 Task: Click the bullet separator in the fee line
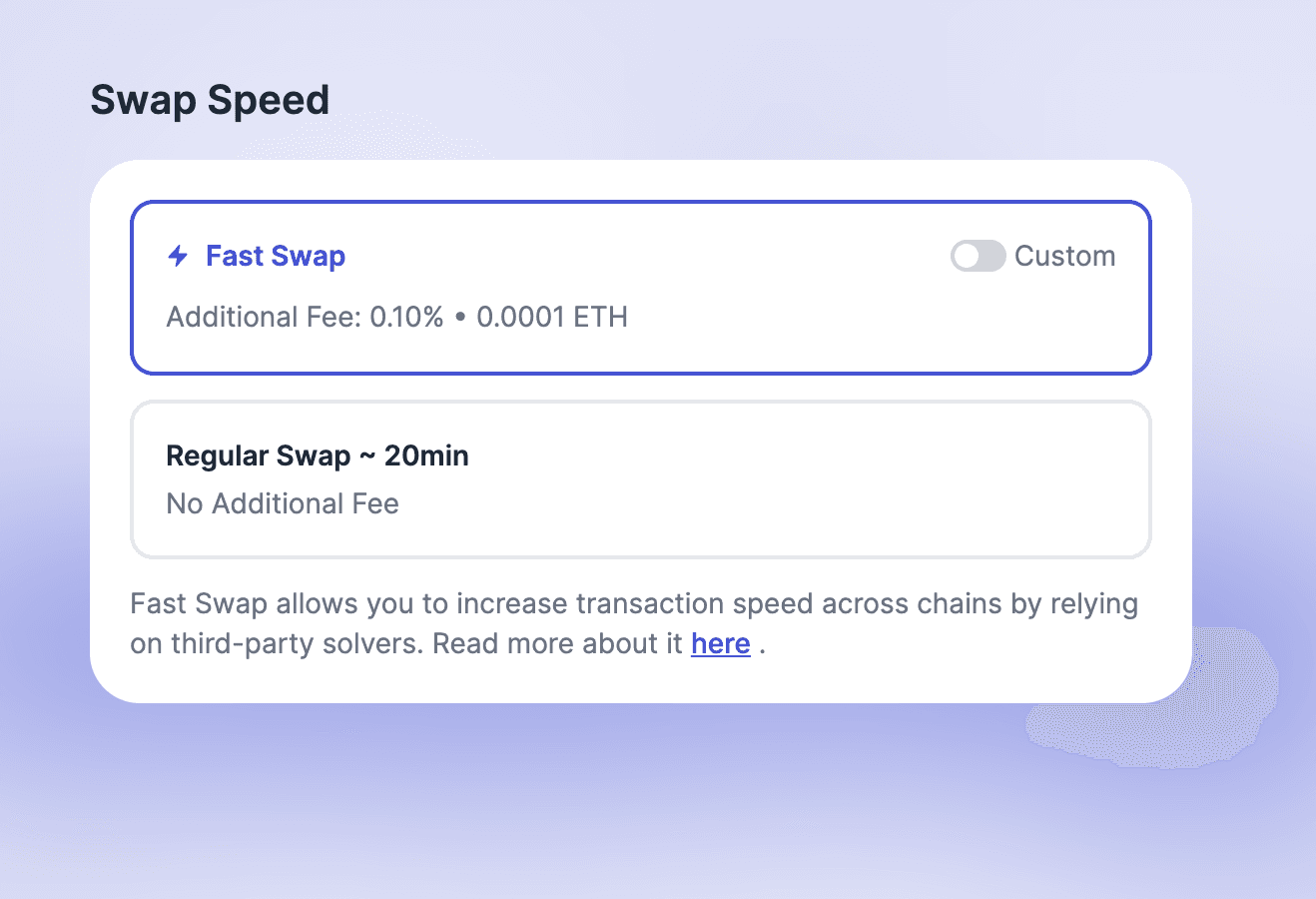point(460,317)
